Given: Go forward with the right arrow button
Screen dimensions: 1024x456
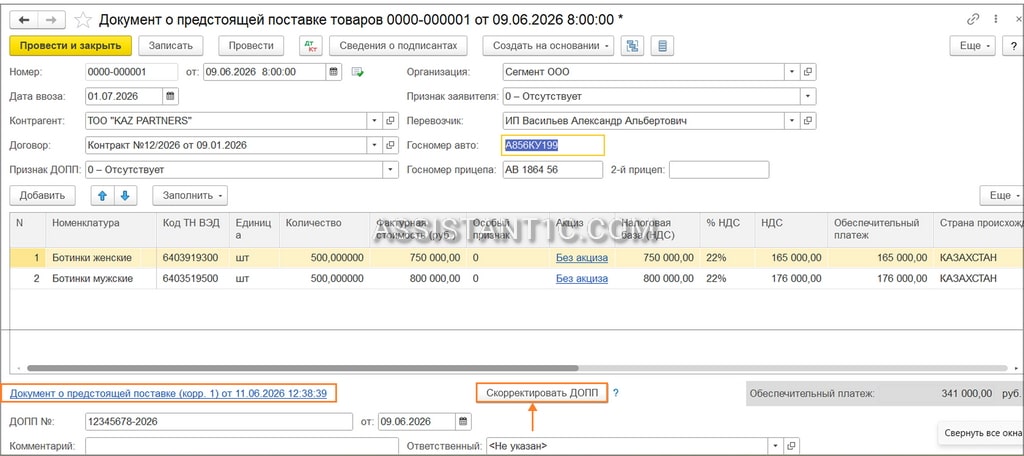Looking at the screenshot, I should (x=52, y=20).
